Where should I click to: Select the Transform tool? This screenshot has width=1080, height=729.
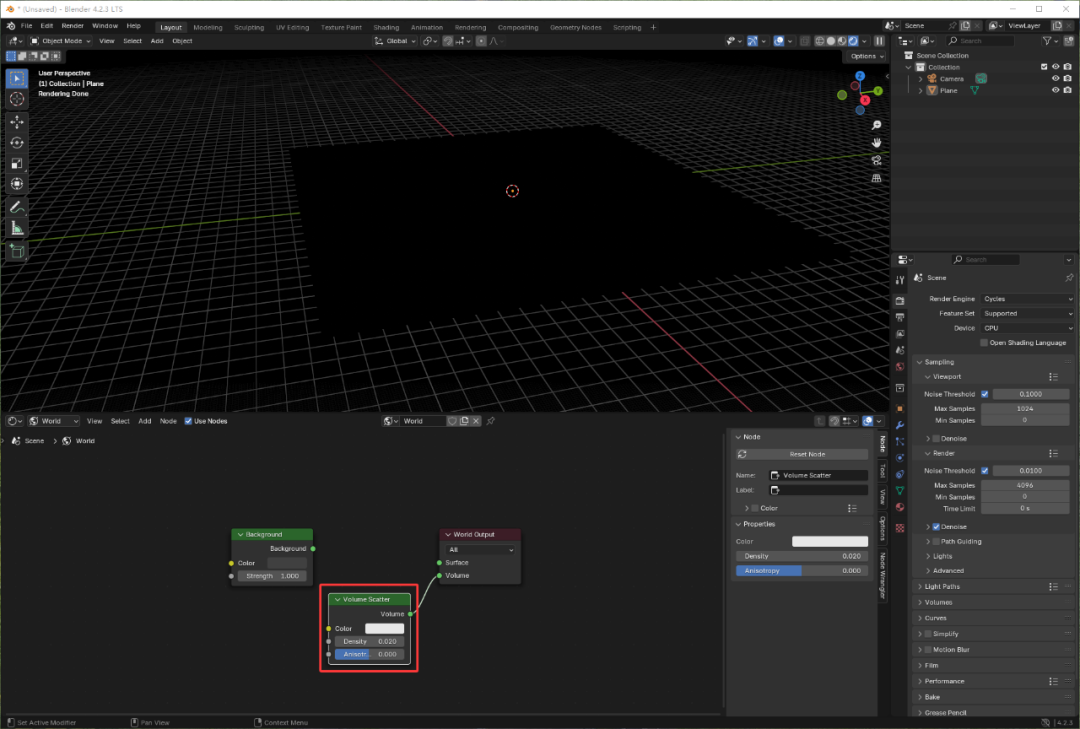17,184
